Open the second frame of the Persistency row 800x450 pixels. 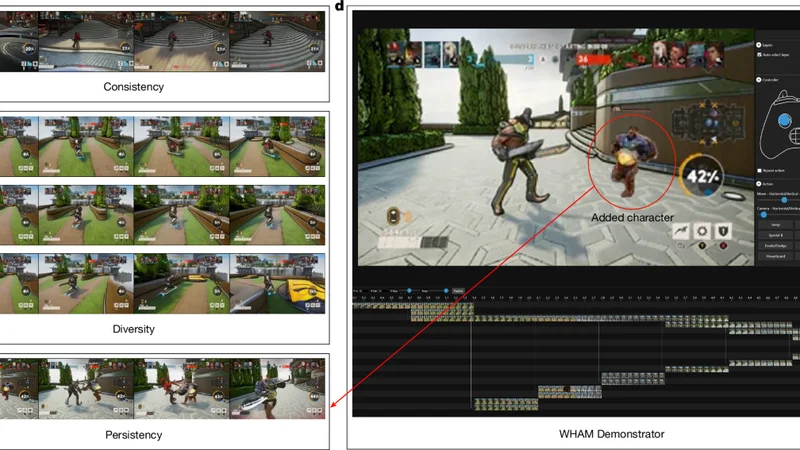pyautogui.click(x=86, y=389)
